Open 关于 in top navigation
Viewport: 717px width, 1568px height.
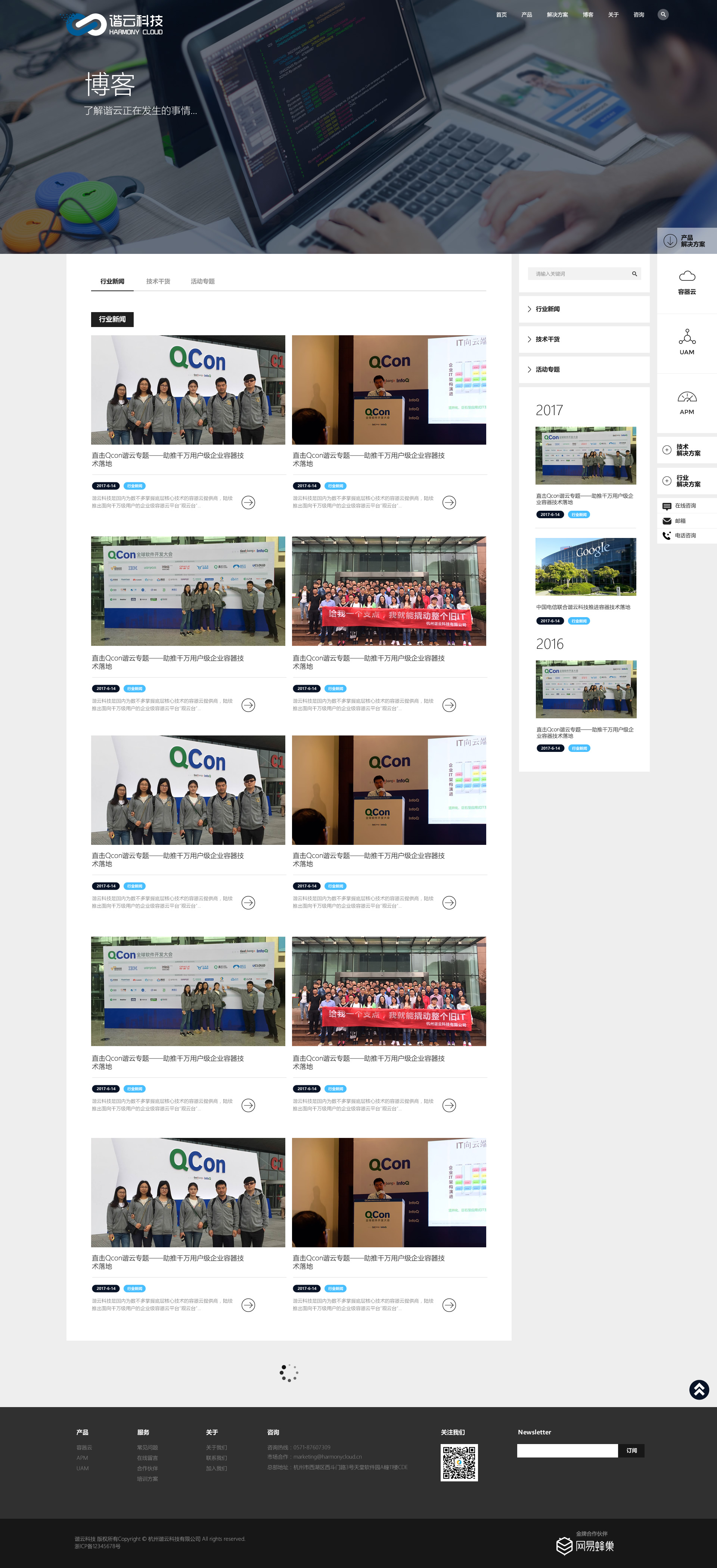[613, 15]
